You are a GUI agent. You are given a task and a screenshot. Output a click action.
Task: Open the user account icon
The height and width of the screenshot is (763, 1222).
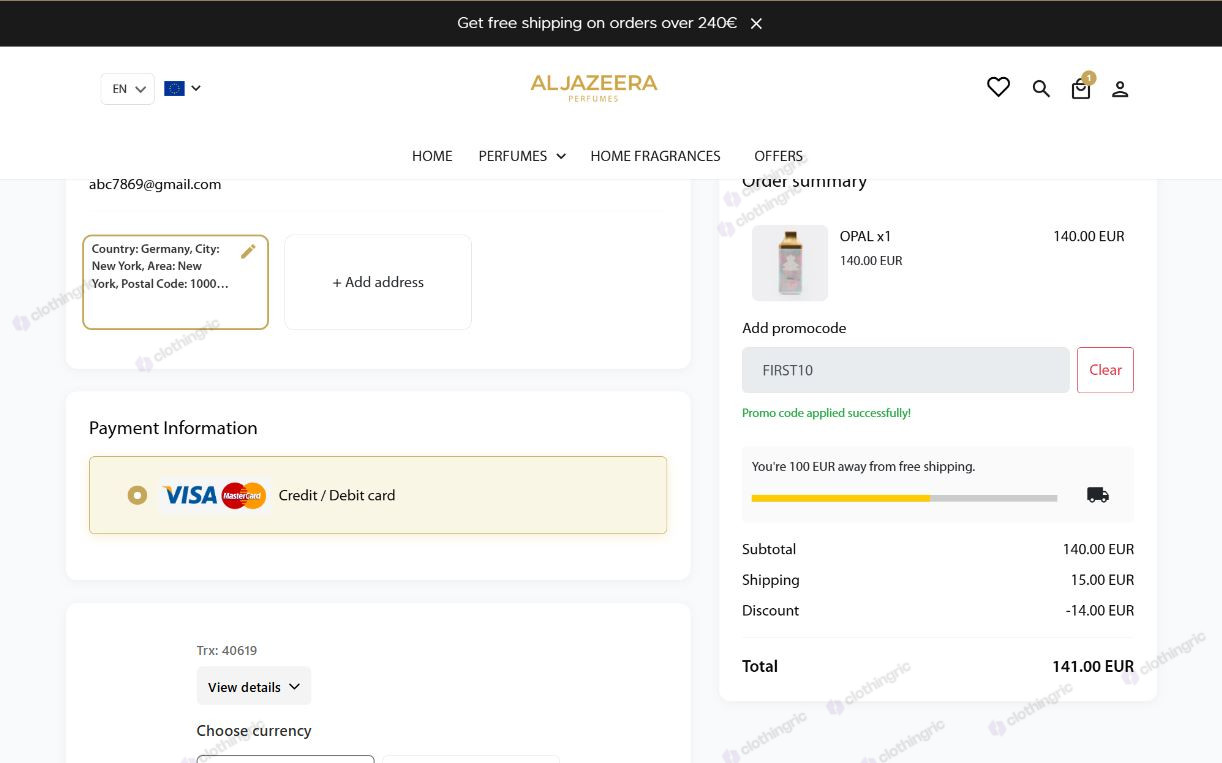click(1120, 89)
